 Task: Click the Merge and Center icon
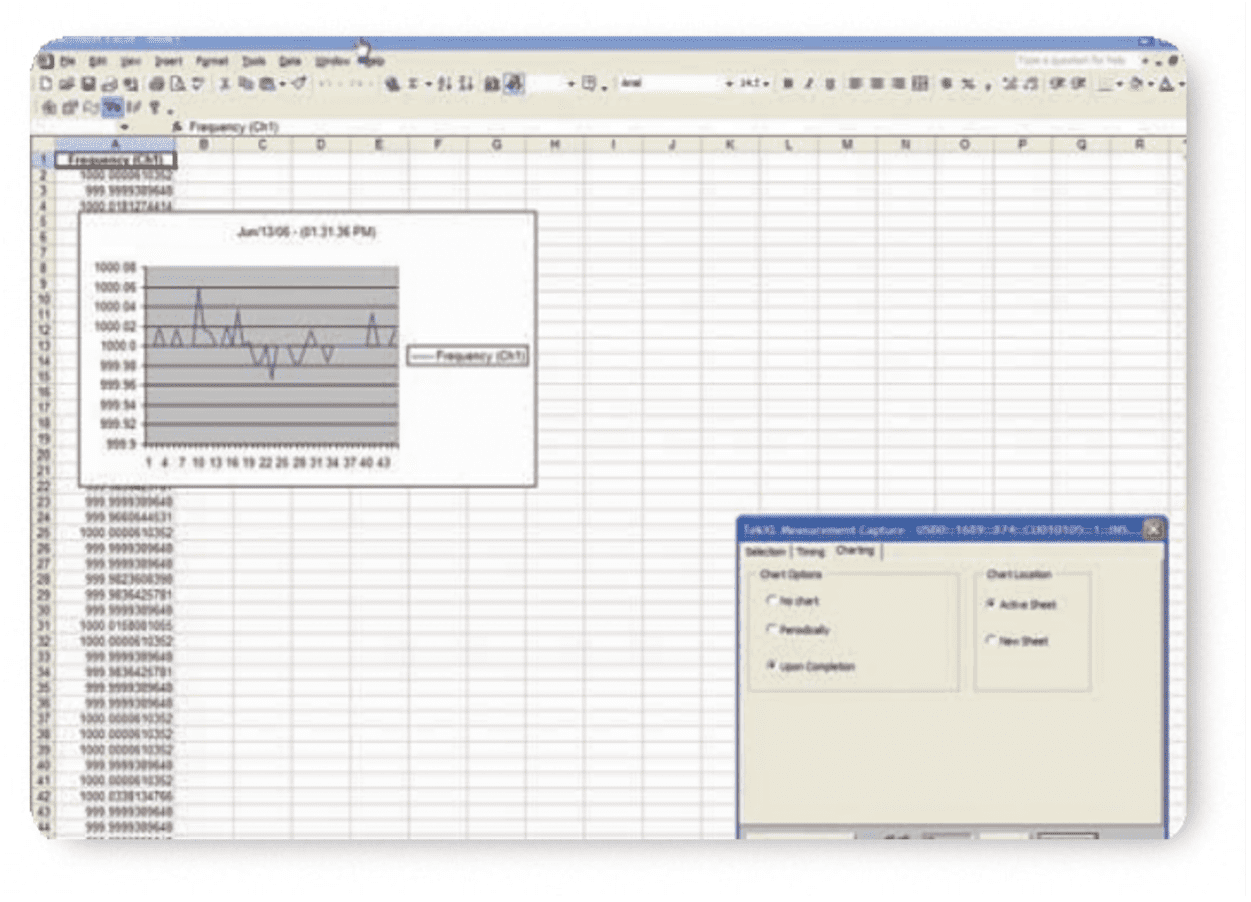[920, 85]
